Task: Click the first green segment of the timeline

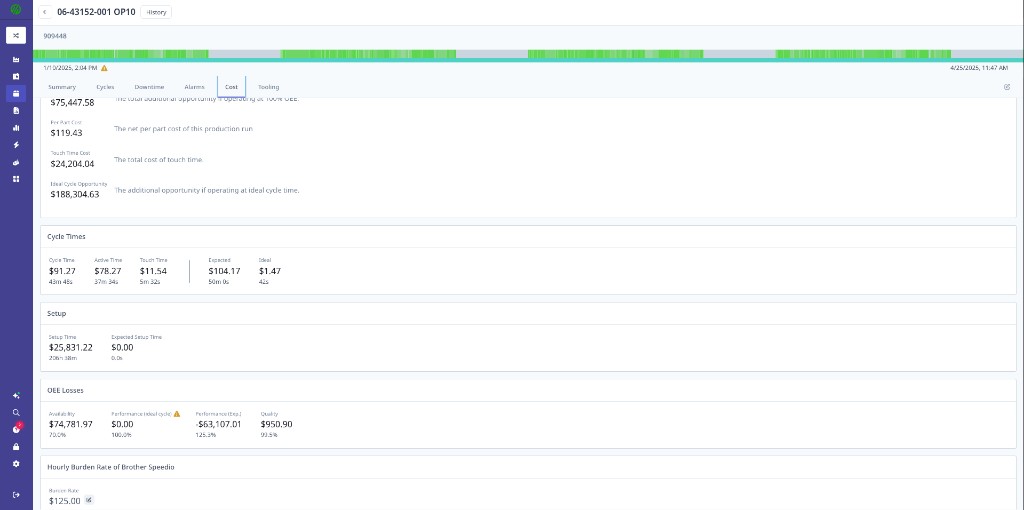Action: pyautogui.click(x=121, y=54)
